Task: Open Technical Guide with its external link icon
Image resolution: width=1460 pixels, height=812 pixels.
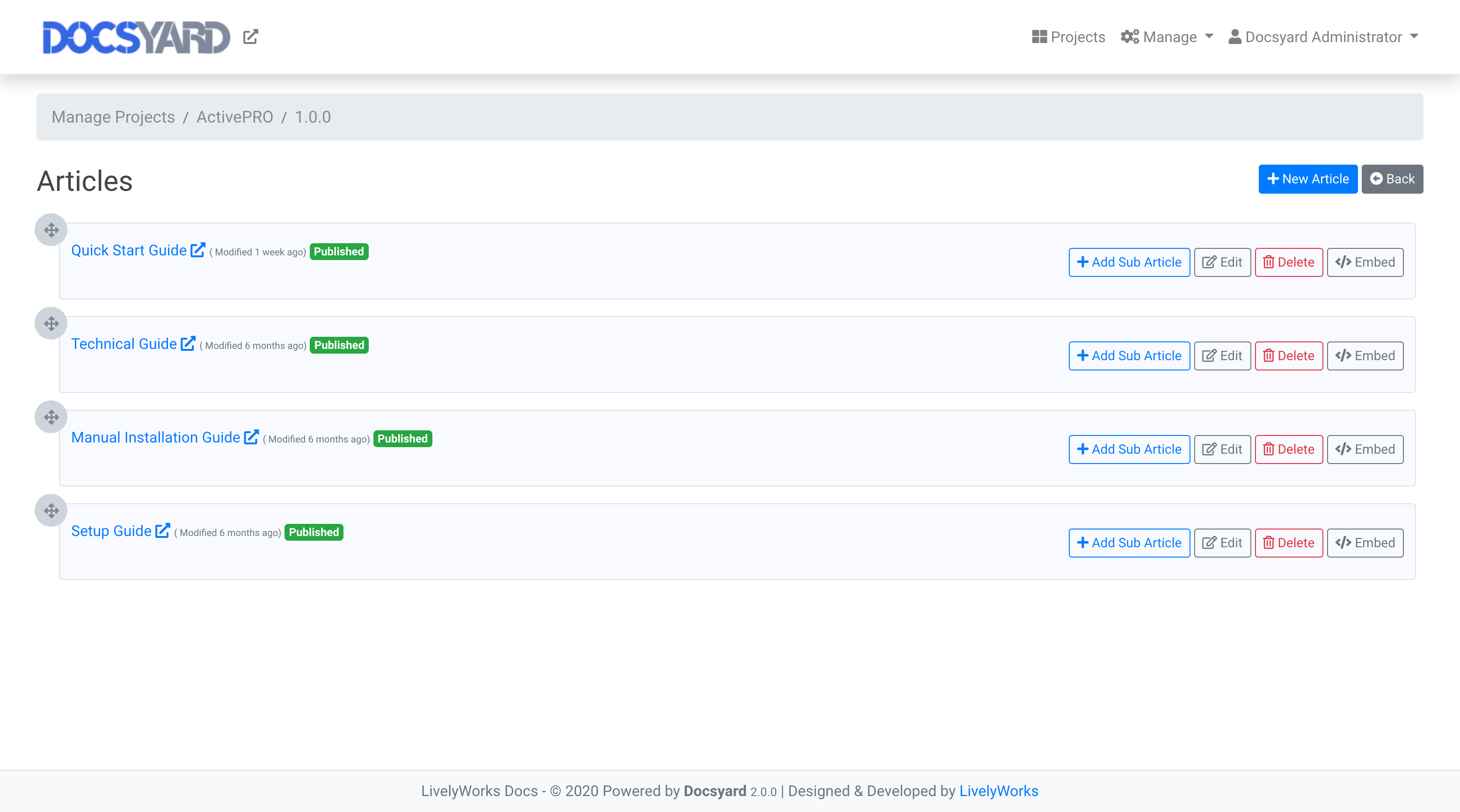Action: click(x=188, y=342)
